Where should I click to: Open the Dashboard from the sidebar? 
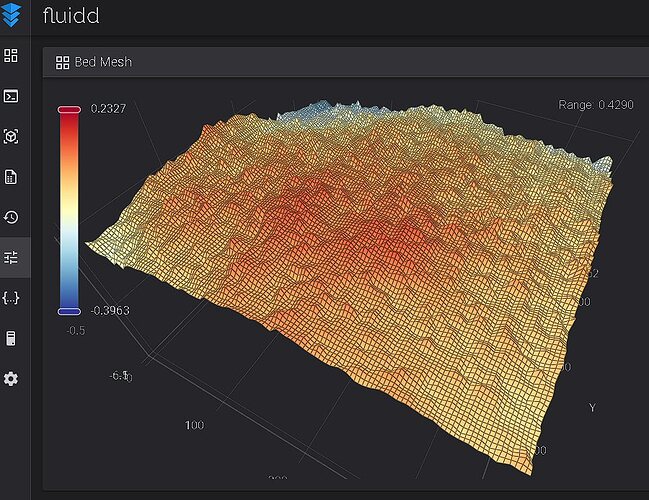tap(11, 55)
